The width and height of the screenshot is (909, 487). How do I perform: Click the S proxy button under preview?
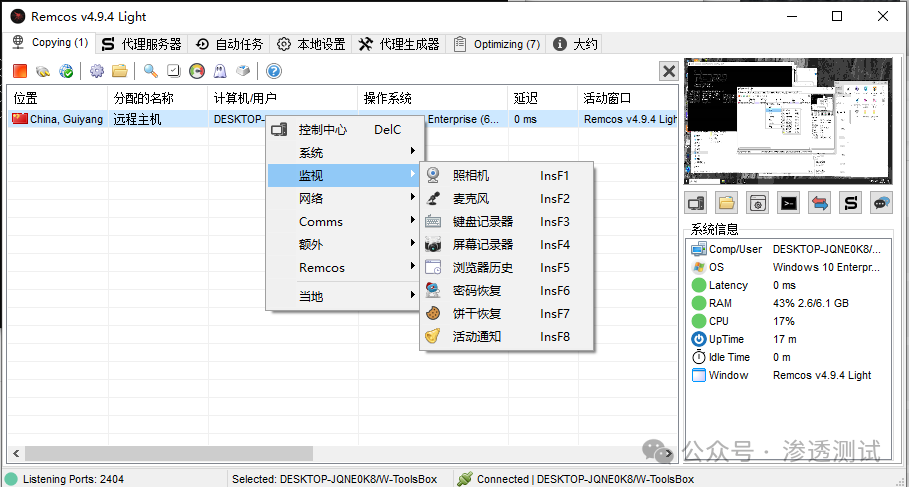point(850,203)
